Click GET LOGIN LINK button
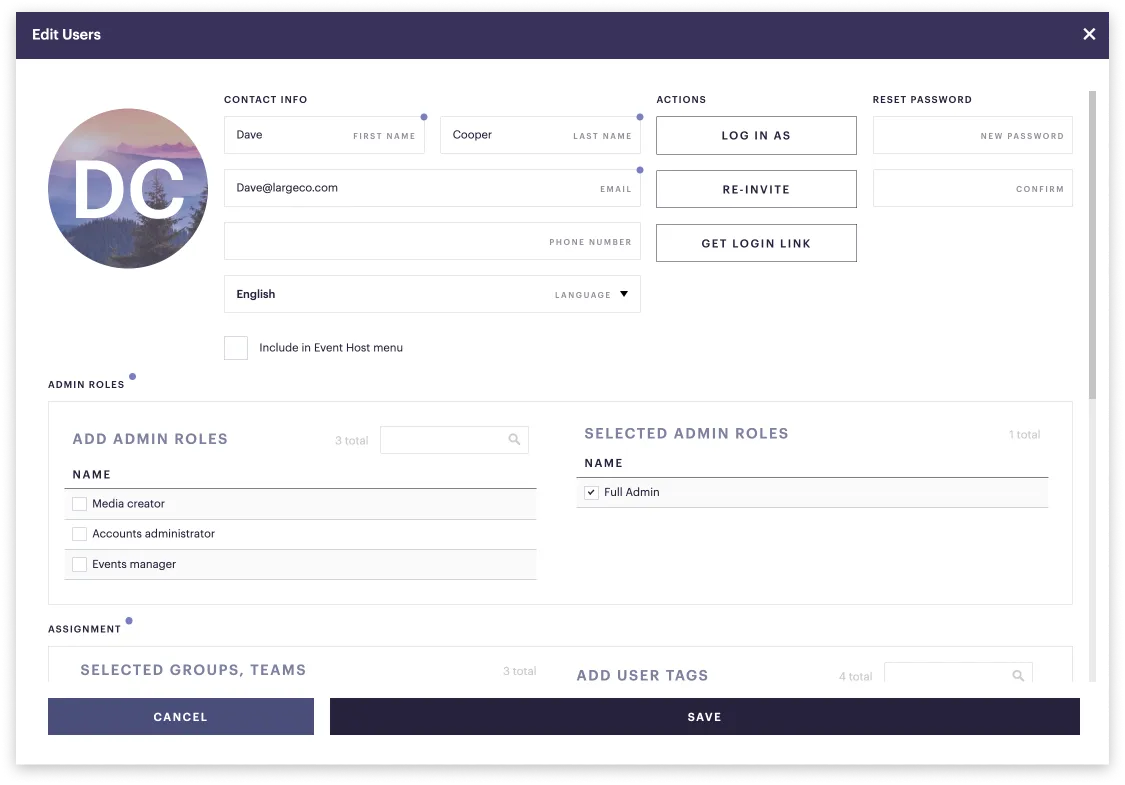Image resolution: width=1125 pixels, height=785 pixels. click(x=756, y=243)
